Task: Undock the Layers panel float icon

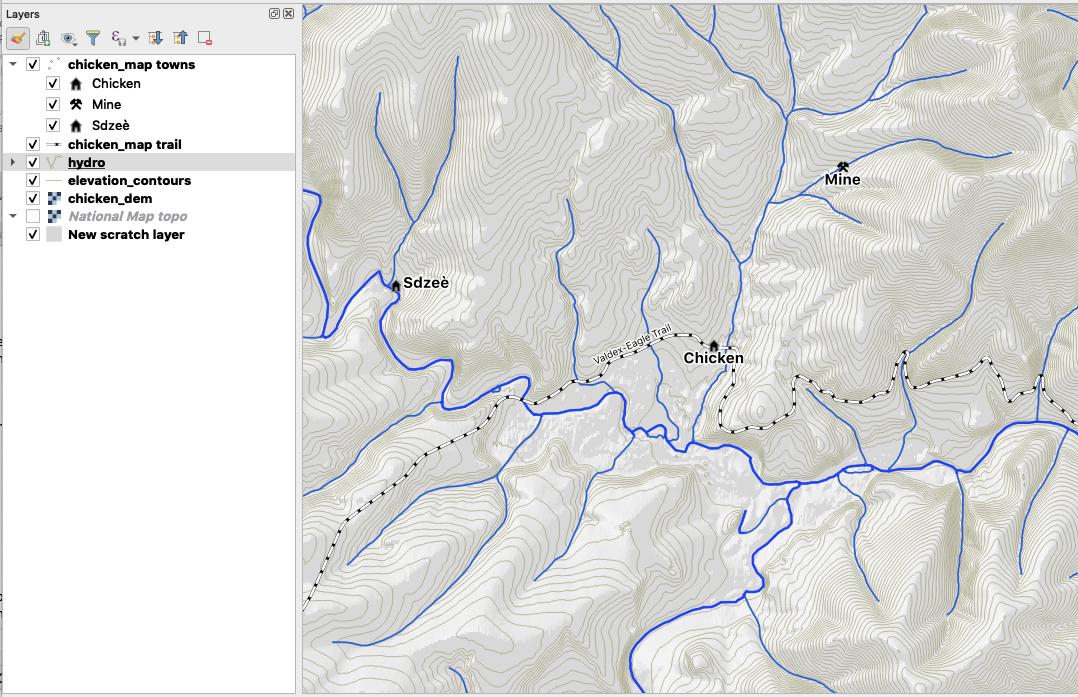Action: [274, 14]
